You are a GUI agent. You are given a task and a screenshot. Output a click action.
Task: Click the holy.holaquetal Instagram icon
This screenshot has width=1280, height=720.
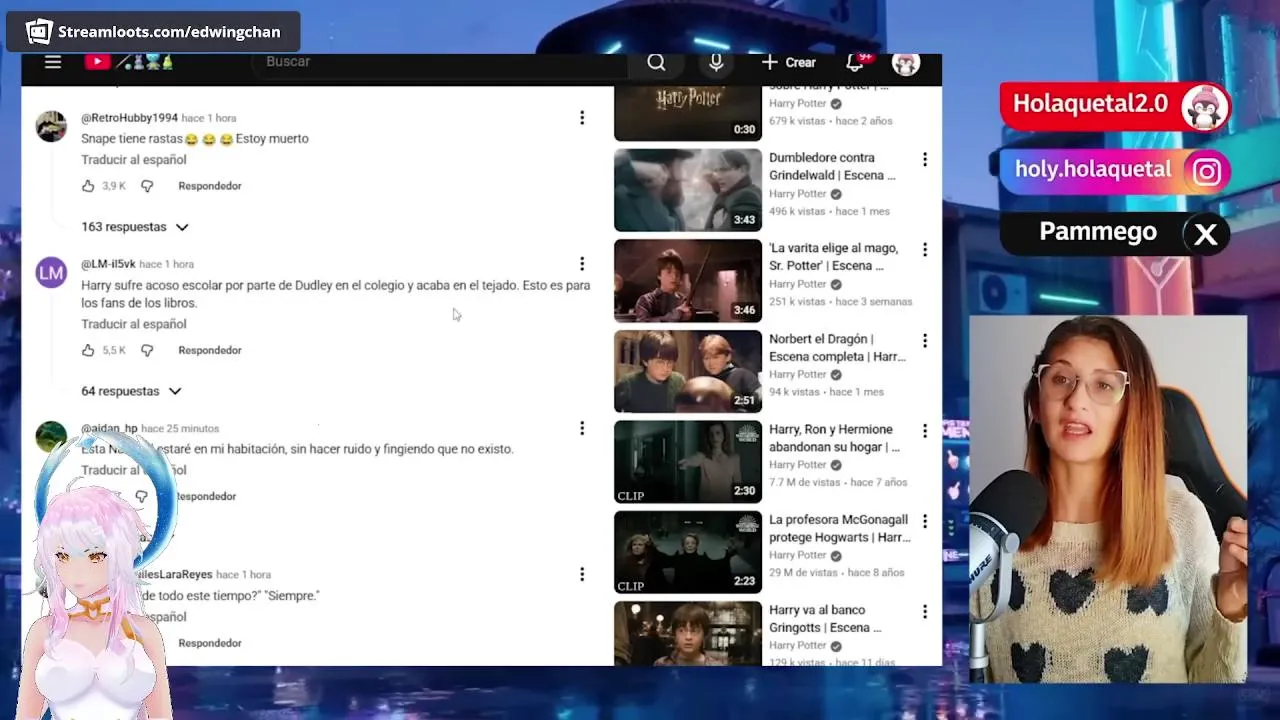[1207, 172]
